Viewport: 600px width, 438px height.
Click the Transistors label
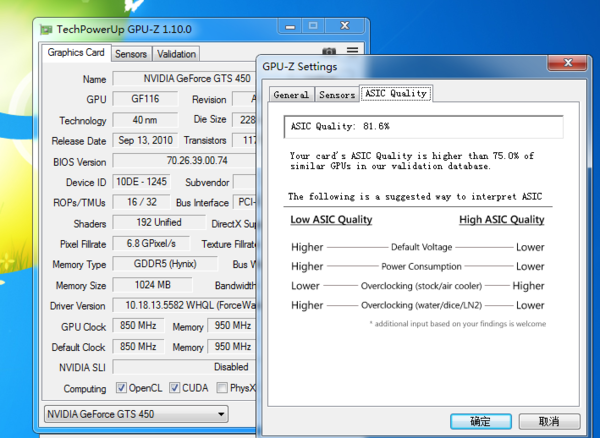(x=205, y=141)
